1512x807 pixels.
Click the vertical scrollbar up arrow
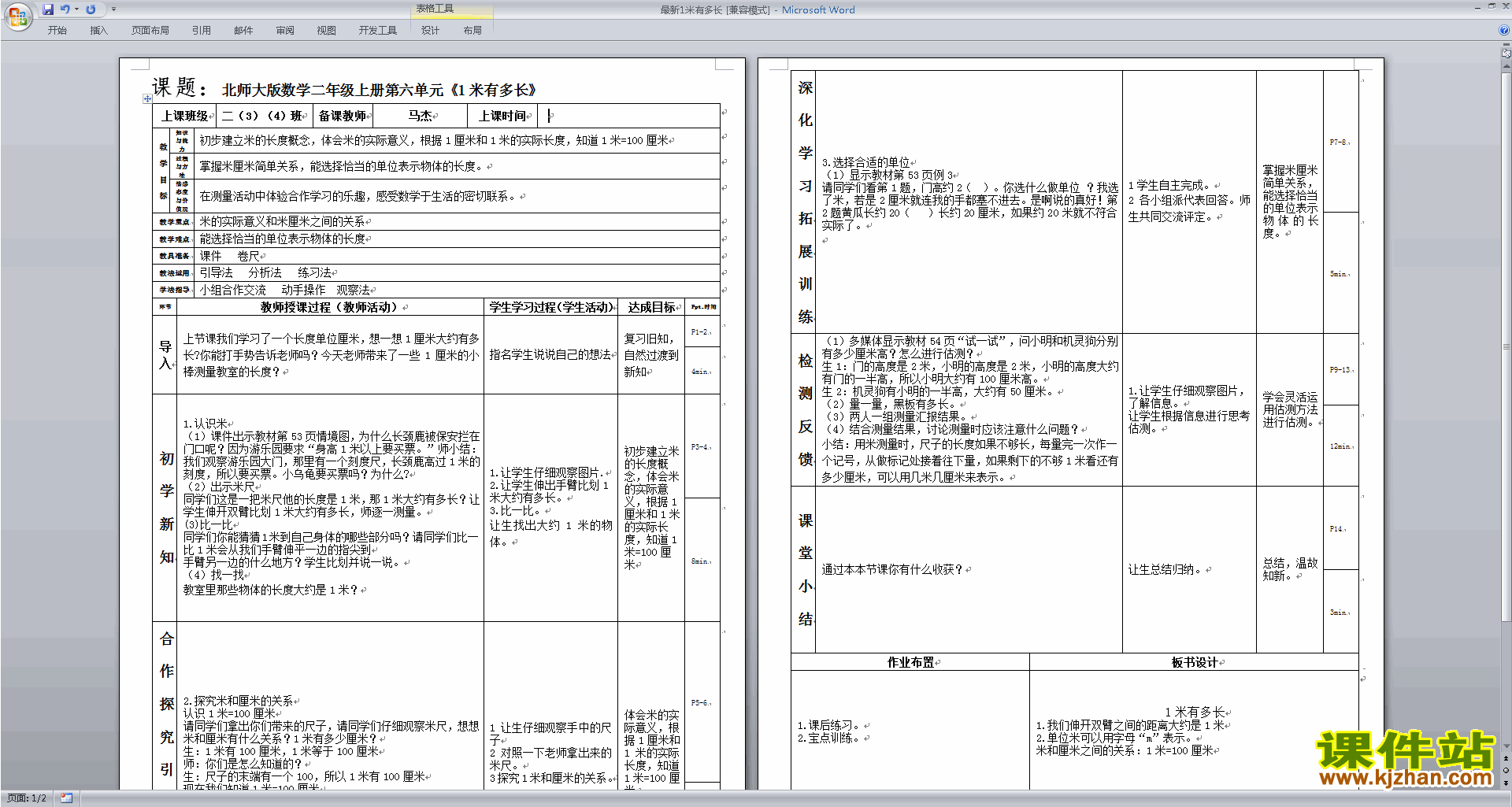[x=1506, y=65]
